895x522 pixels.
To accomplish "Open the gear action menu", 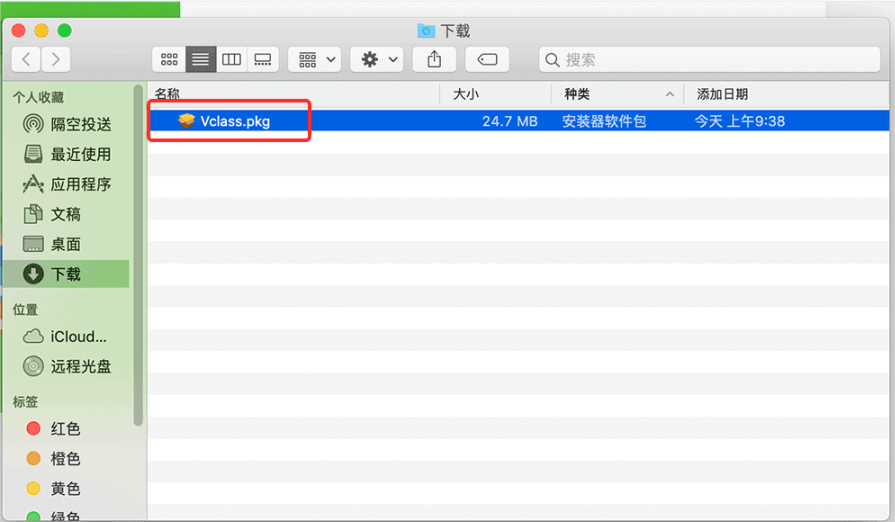I will pyautogui.click(x=377, y=60).
